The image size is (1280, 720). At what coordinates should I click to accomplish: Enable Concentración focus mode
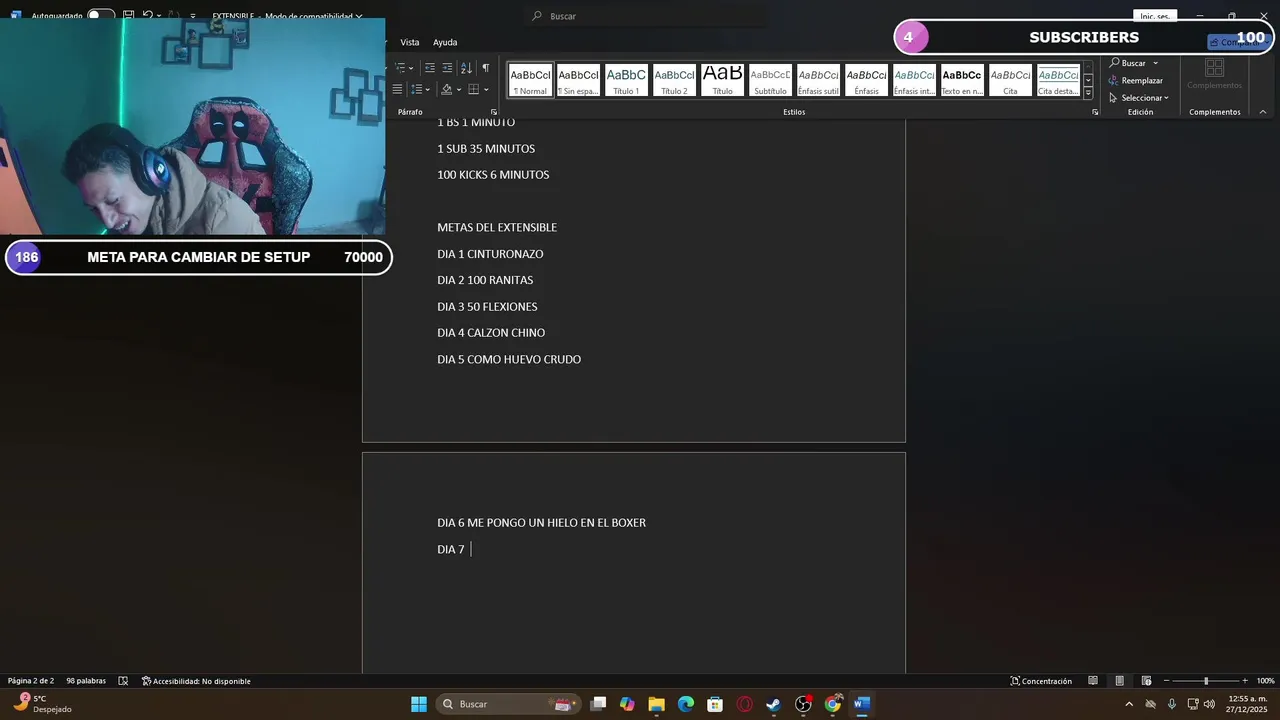[1041, 681]
